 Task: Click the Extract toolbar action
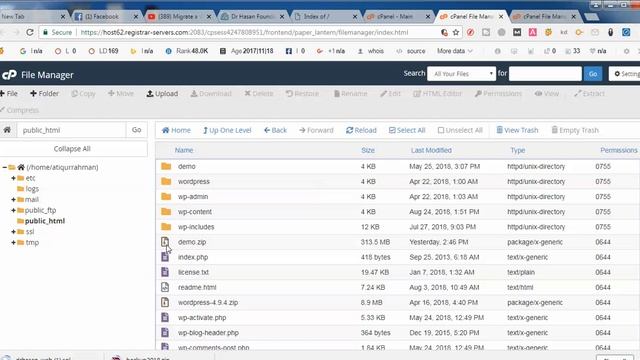[589, 93]
